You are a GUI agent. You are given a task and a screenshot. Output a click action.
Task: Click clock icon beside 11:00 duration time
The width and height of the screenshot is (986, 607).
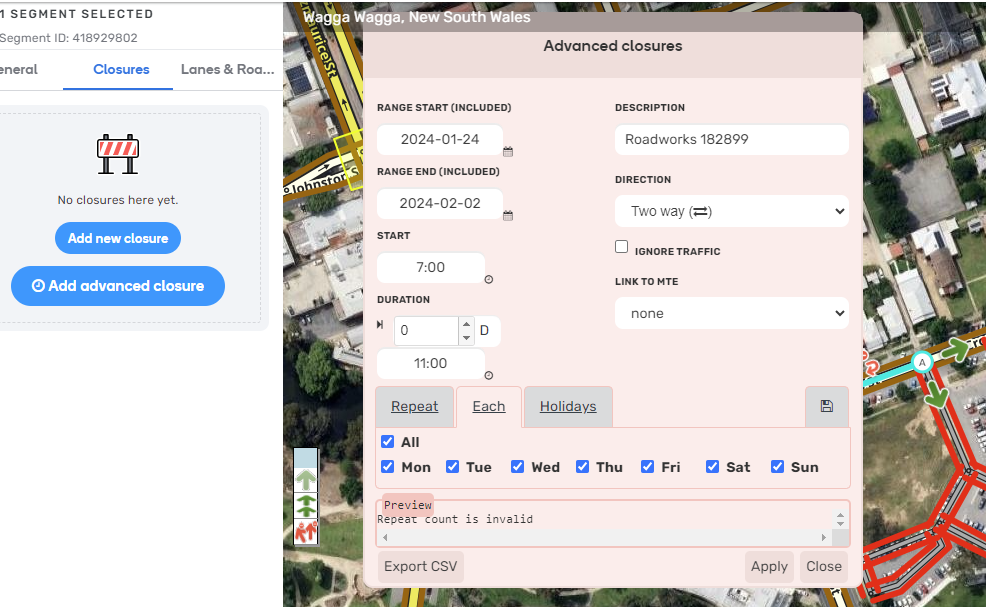tap(489, 376)
